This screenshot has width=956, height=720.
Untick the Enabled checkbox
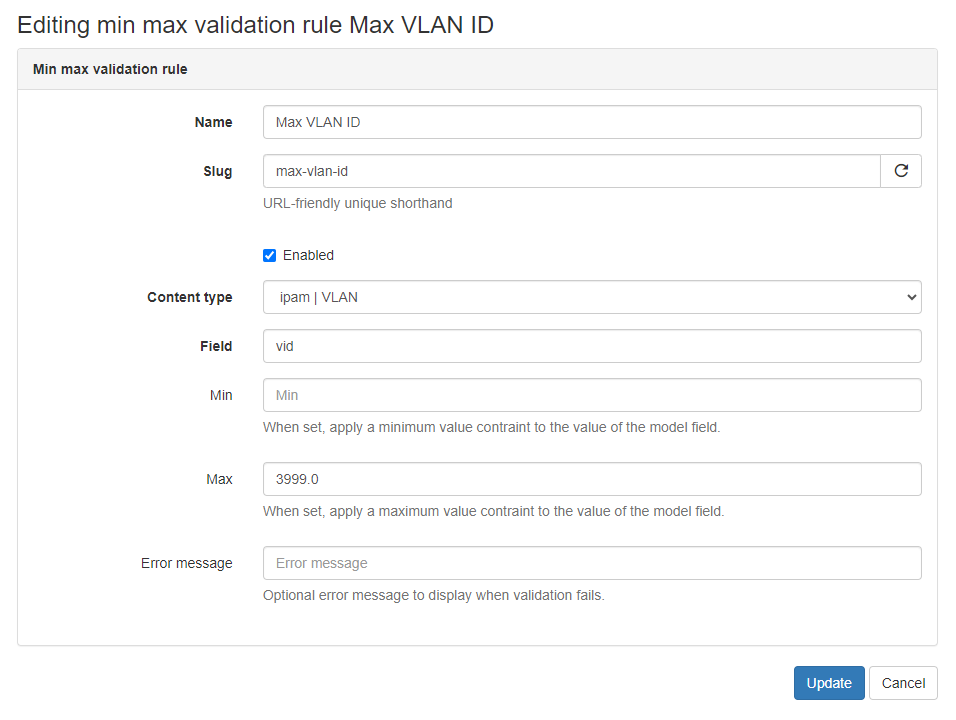269,255
